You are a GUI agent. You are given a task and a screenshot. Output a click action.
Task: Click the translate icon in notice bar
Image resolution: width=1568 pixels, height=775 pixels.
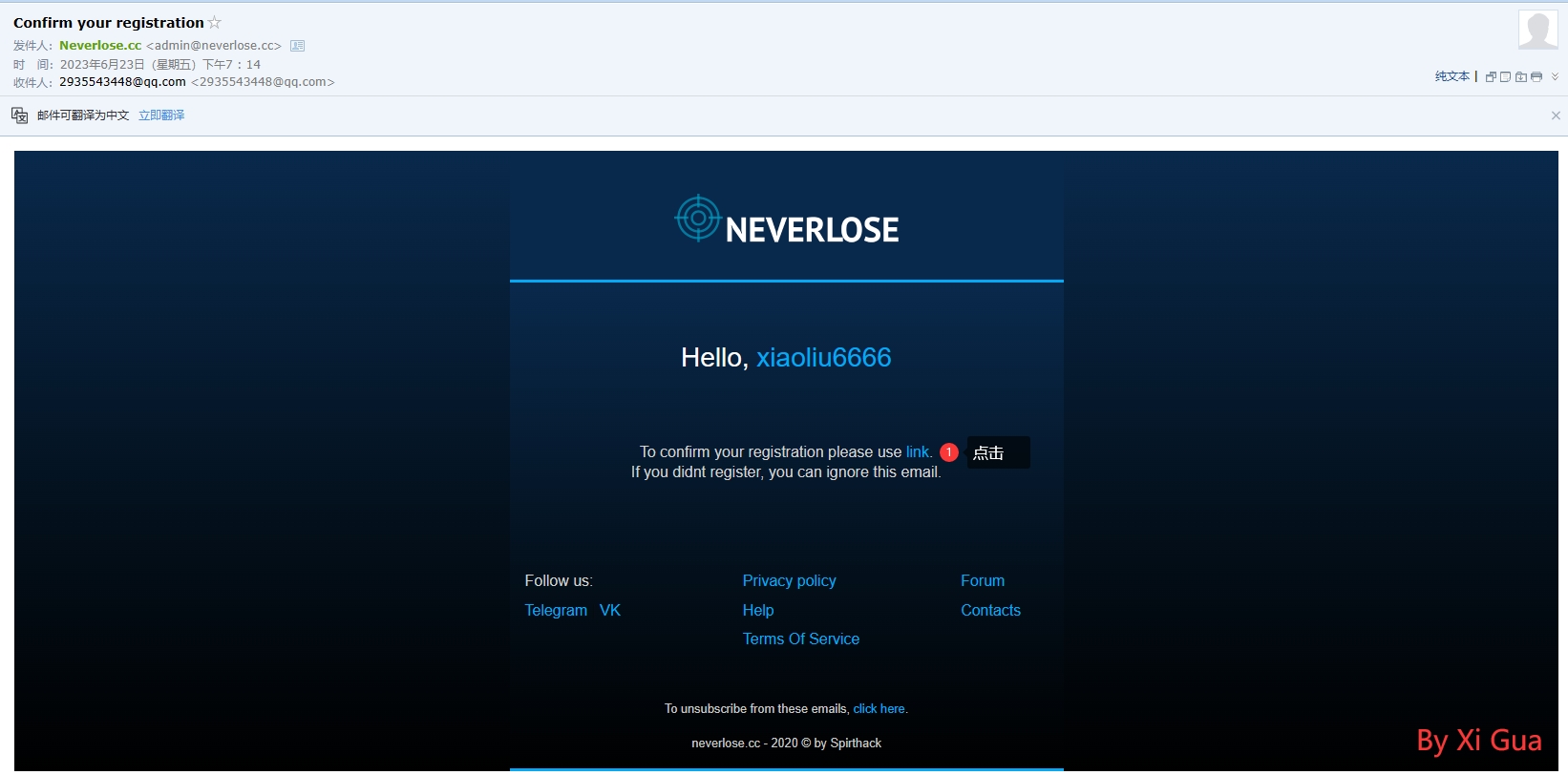click(x=19, y=115)
